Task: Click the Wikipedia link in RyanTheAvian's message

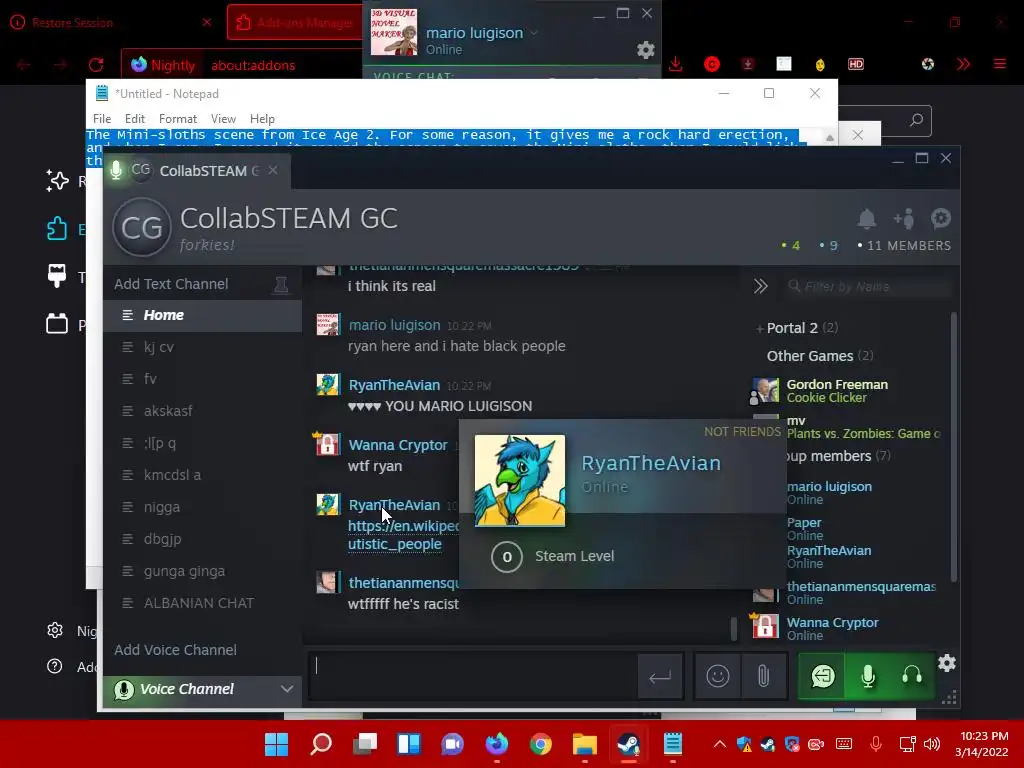Action: [x=404, y=535]
